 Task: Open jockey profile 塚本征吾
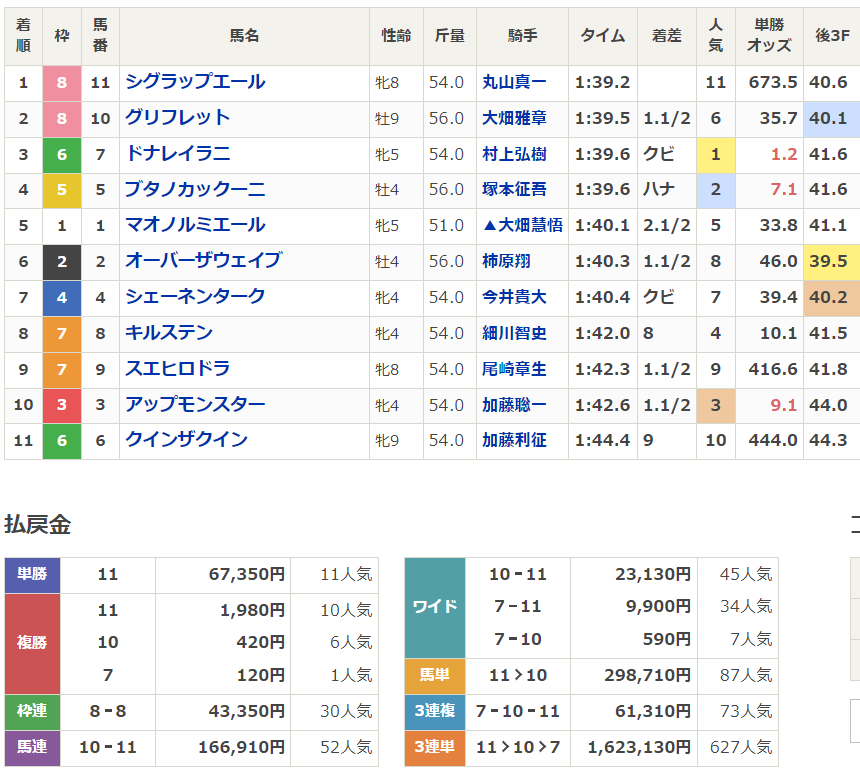[514, 190]
